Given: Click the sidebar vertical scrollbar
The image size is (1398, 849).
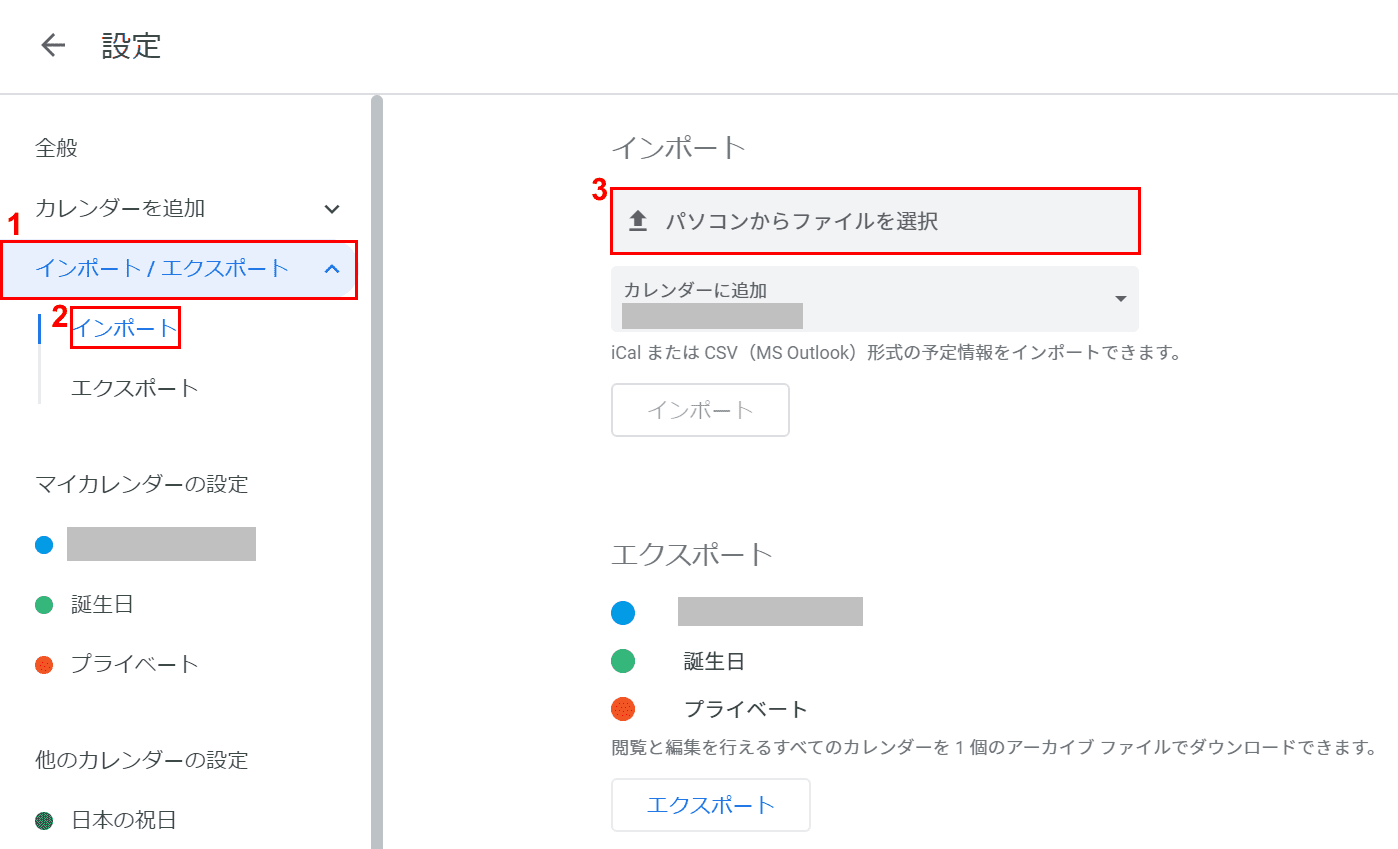Looking at the screenshot, I should [377, 471].
